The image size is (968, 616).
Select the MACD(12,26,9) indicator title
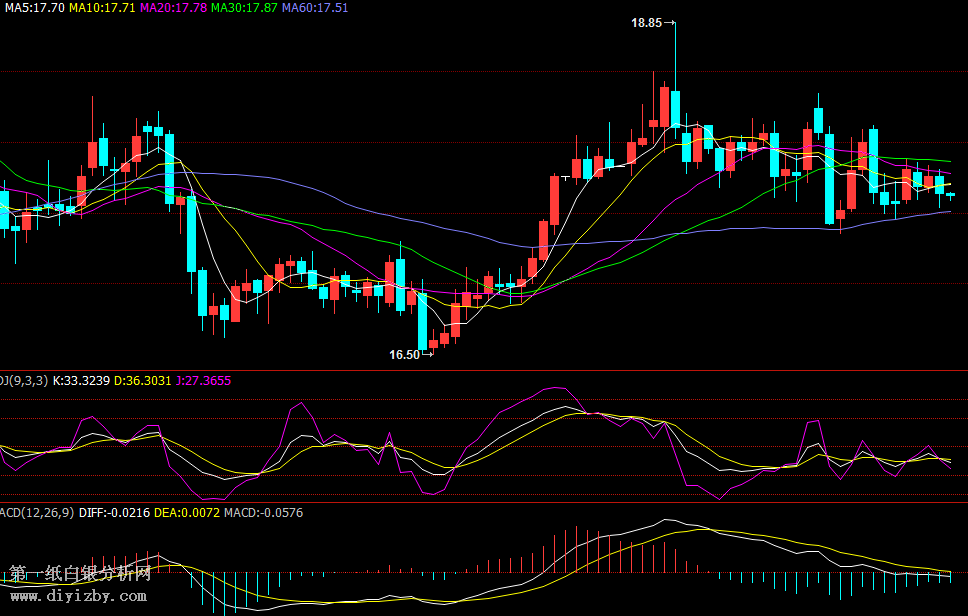(37, 512)
